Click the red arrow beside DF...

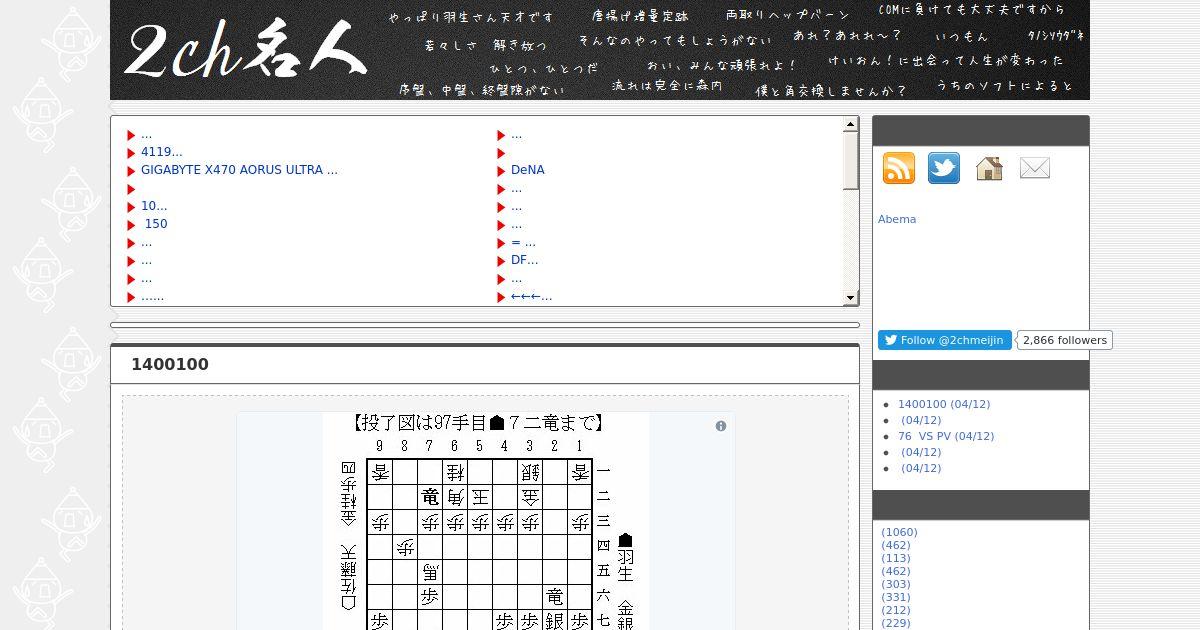point(502,261)
